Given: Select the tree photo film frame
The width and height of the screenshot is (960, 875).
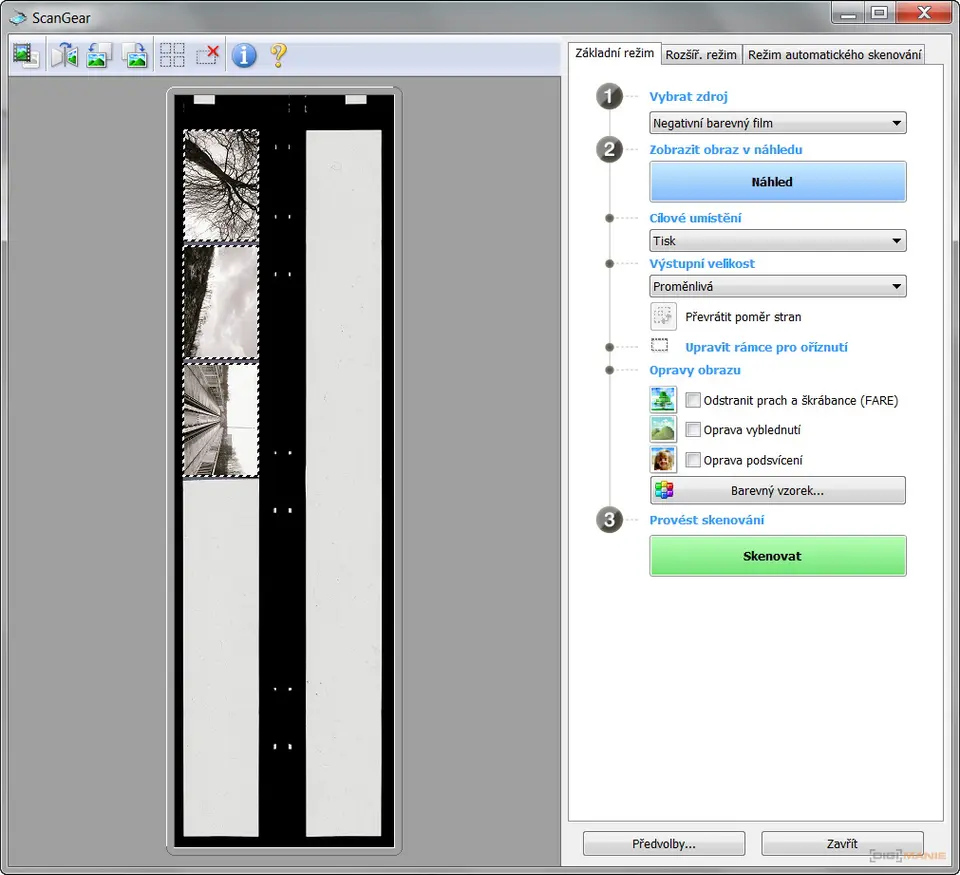Looking at the screenshot, I should [221, 185].
